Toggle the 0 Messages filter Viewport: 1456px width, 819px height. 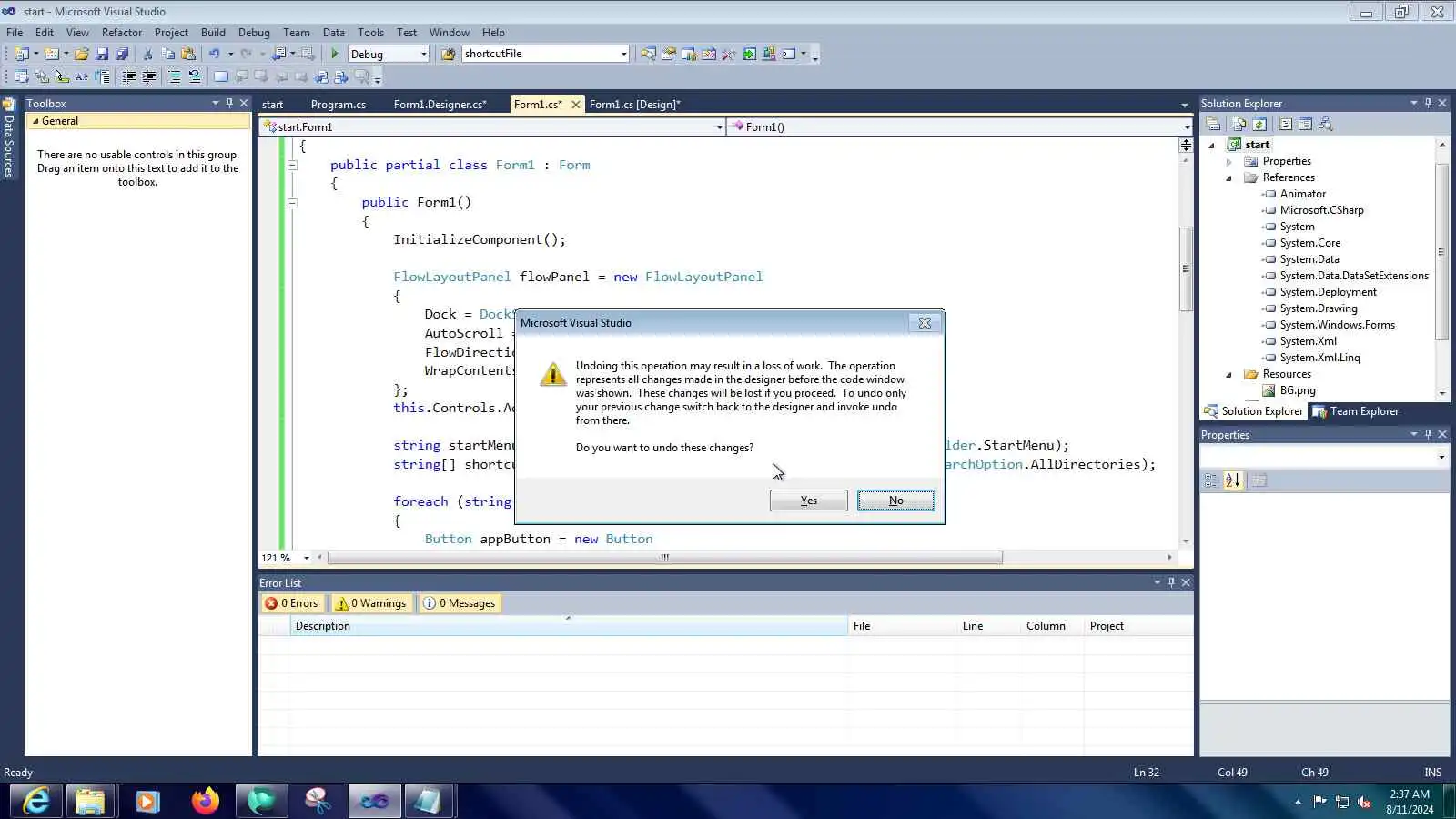tap(460, 603)
